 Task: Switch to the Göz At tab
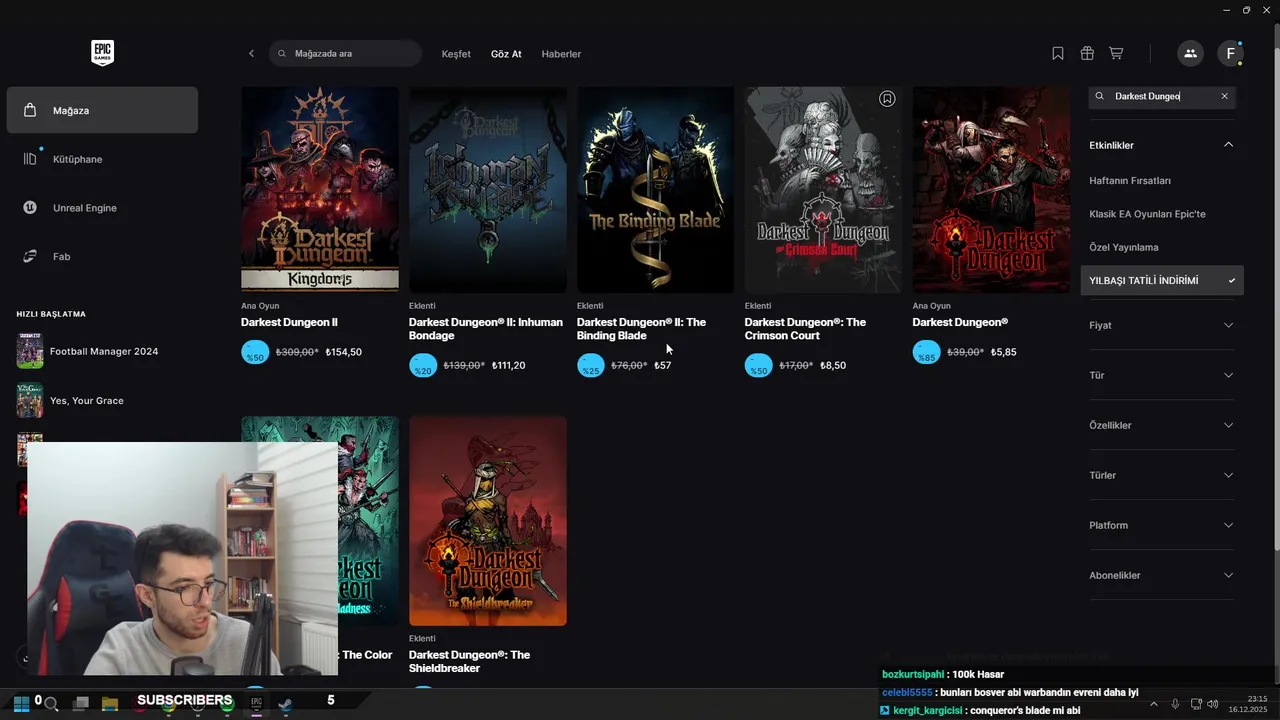pyautogui.click(x=506, y=54)
